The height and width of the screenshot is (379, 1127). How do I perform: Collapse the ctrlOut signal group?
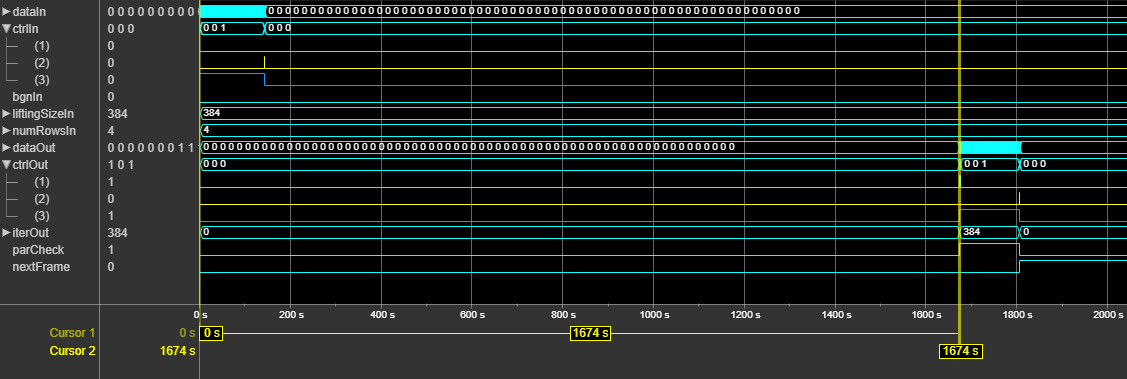click(6, 165)
